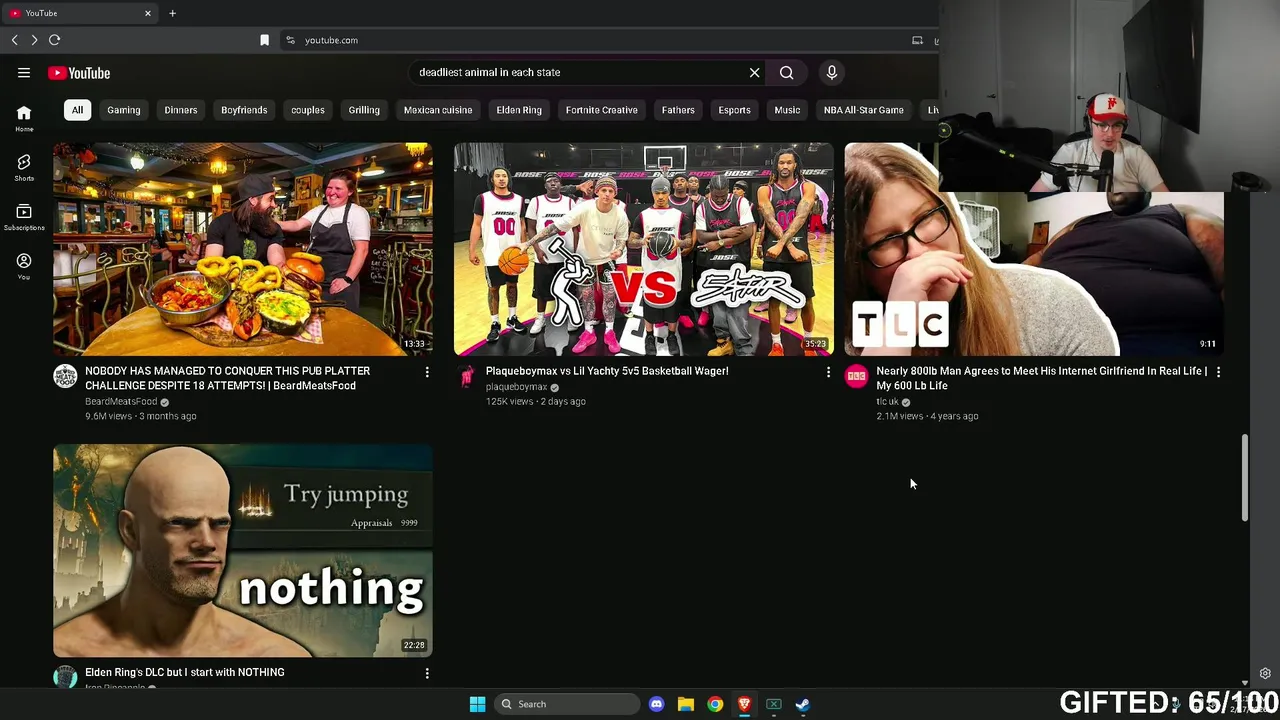This screenshot has height=720, width=1280.
Task: Open the YouTube hamburger guide menu
Action: [24, 73]
